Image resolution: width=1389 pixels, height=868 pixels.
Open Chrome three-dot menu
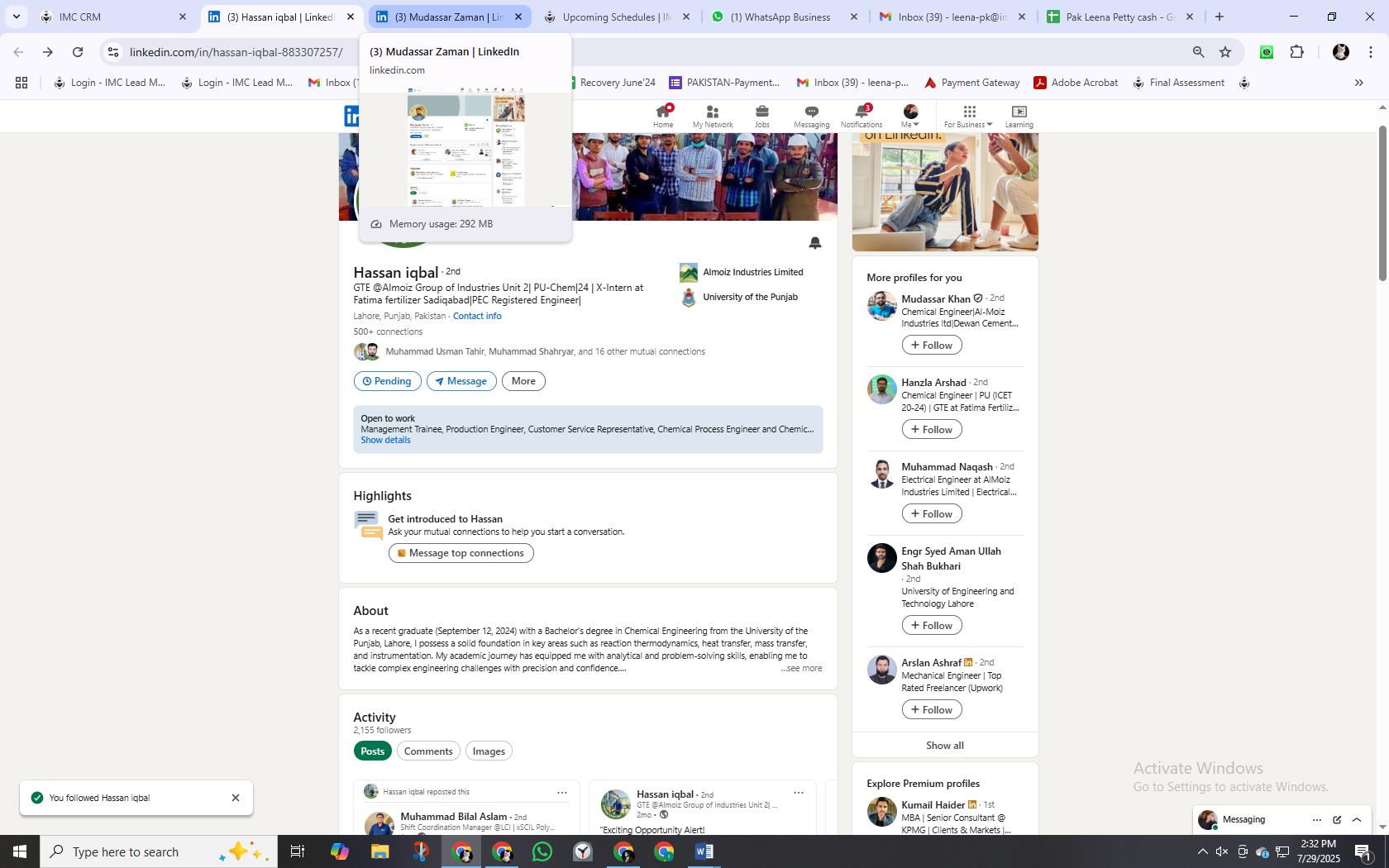coord(1370,52)
